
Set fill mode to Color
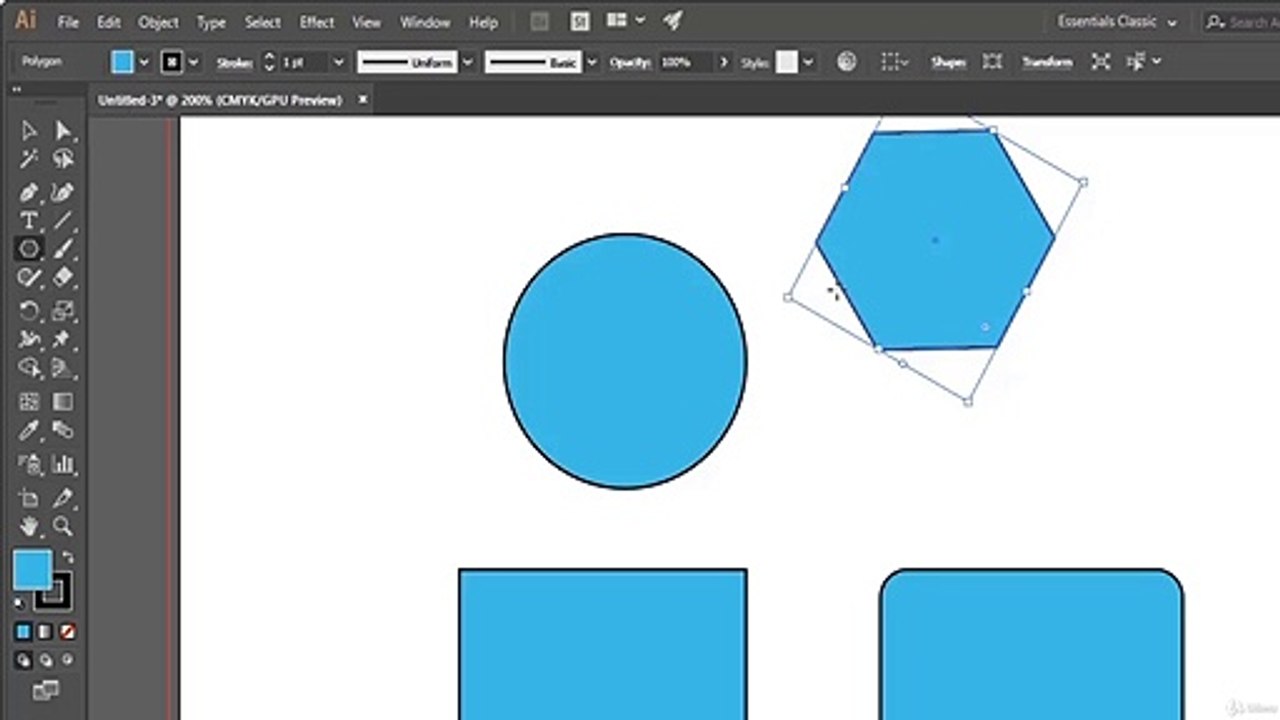click(x=23, y=632)
